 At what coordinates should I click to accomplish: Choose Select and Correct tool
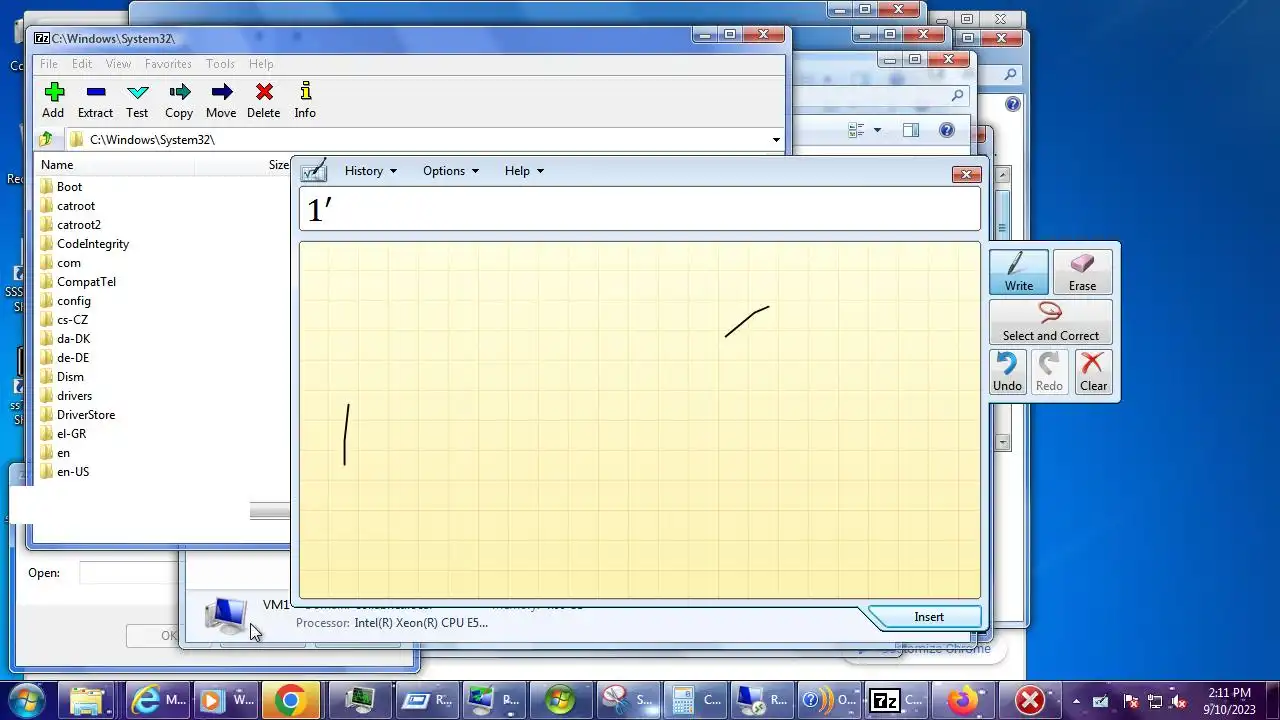(x=1050, y=322)
